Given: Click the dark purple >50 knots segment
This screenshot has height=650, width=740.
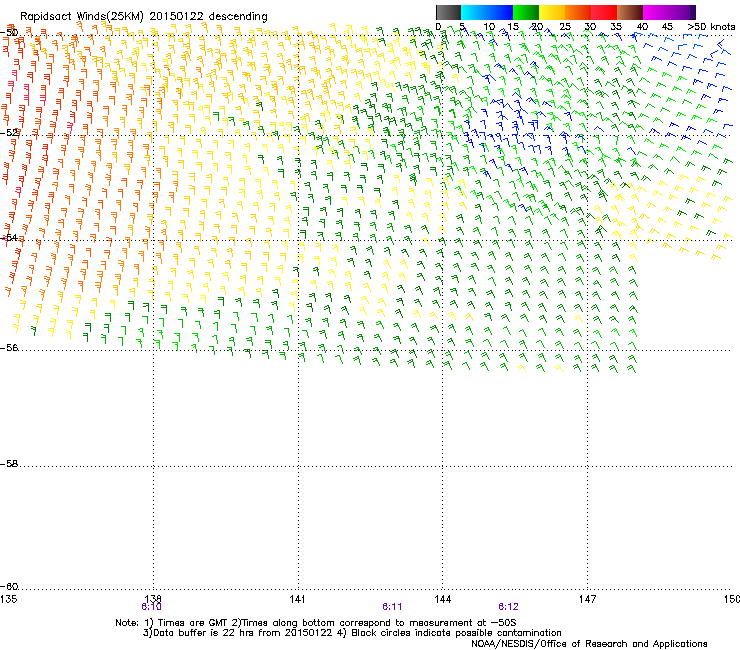Looking at the screenshot, I should click(692, 12).
